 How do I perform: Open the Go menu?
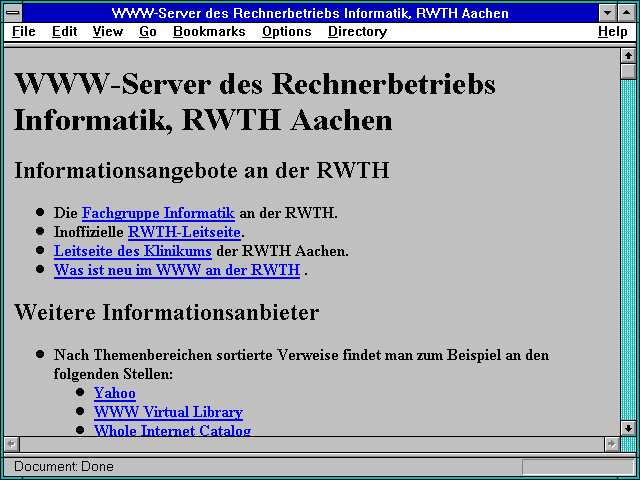148,31
